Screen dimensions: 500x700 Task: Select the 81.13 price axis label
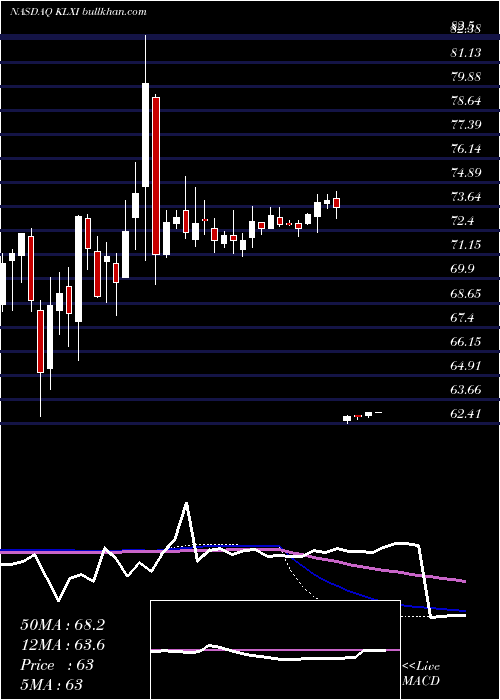tap(466, 53)
